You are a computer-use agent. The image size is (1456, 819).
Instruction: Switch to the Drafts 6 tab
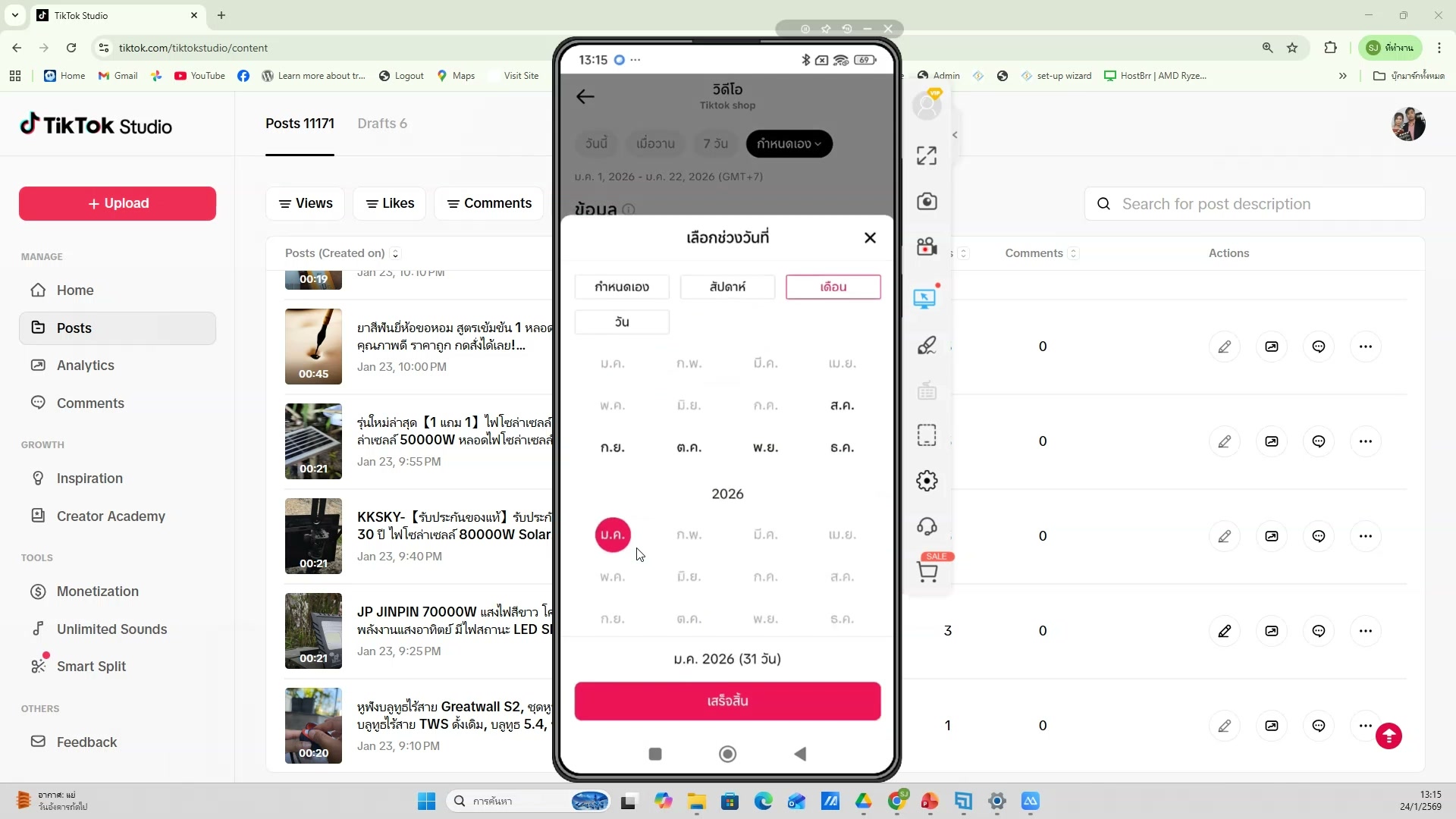click(382, 123)
